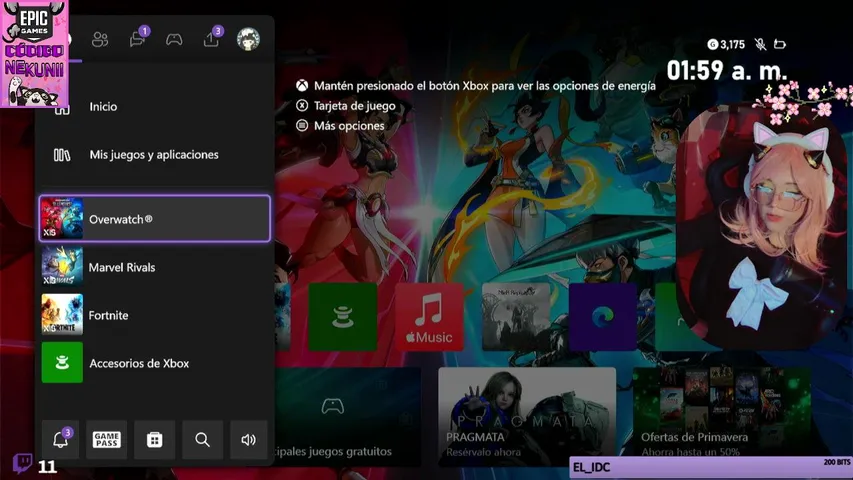Image resolution: width=853 pixels, height=480 pixels.
Task: Select the Overwatch entry in the guide
Action: [x=155, y=218]
